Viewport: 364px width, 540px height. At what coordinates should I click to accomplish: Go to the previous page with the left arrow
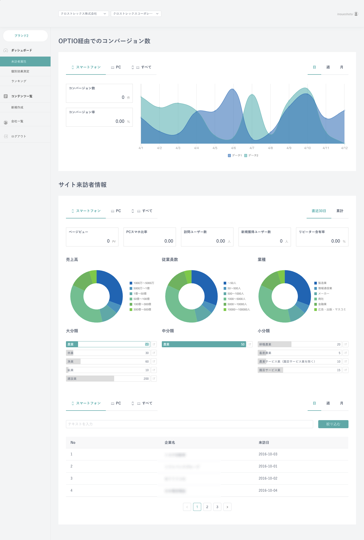click(187, 507)
